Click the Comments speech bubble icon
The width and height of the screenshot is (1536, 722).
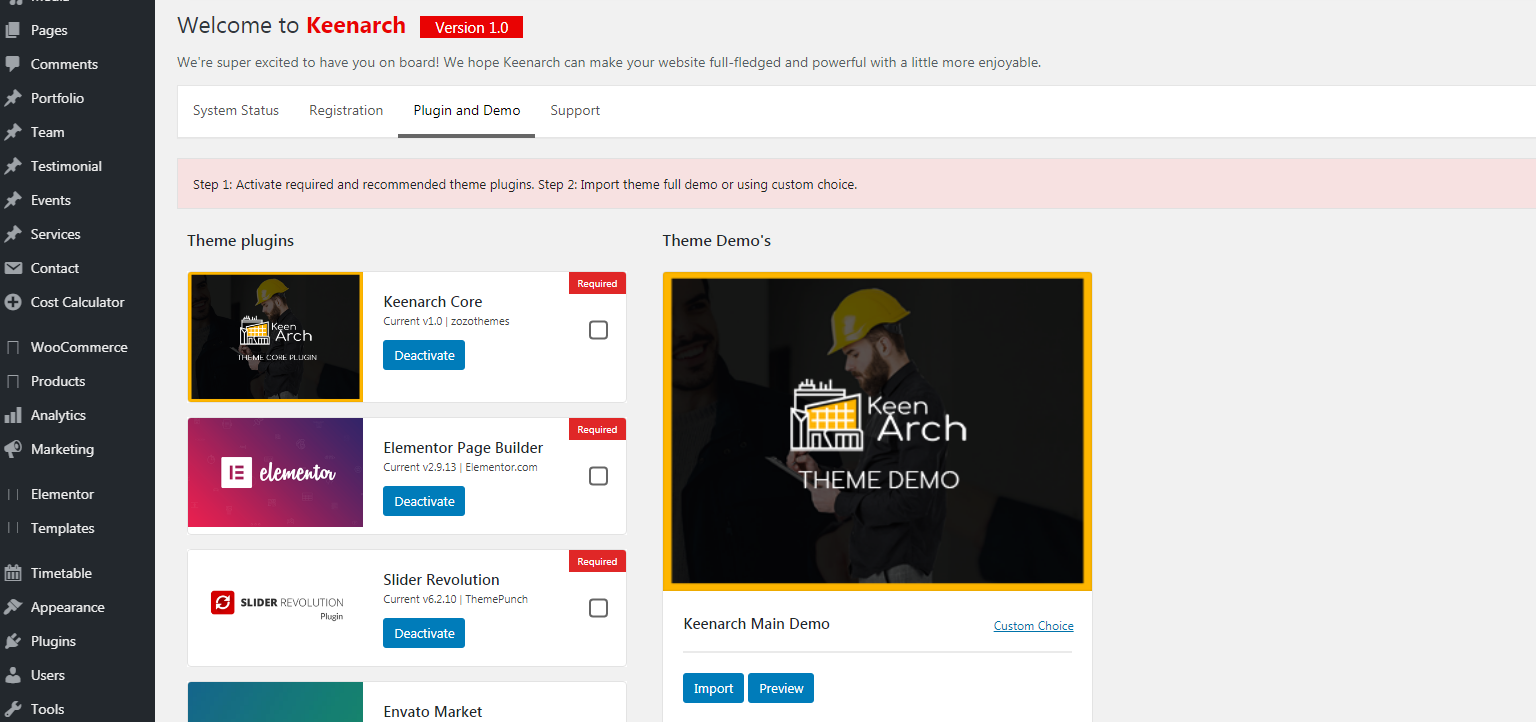click(13, 64)
